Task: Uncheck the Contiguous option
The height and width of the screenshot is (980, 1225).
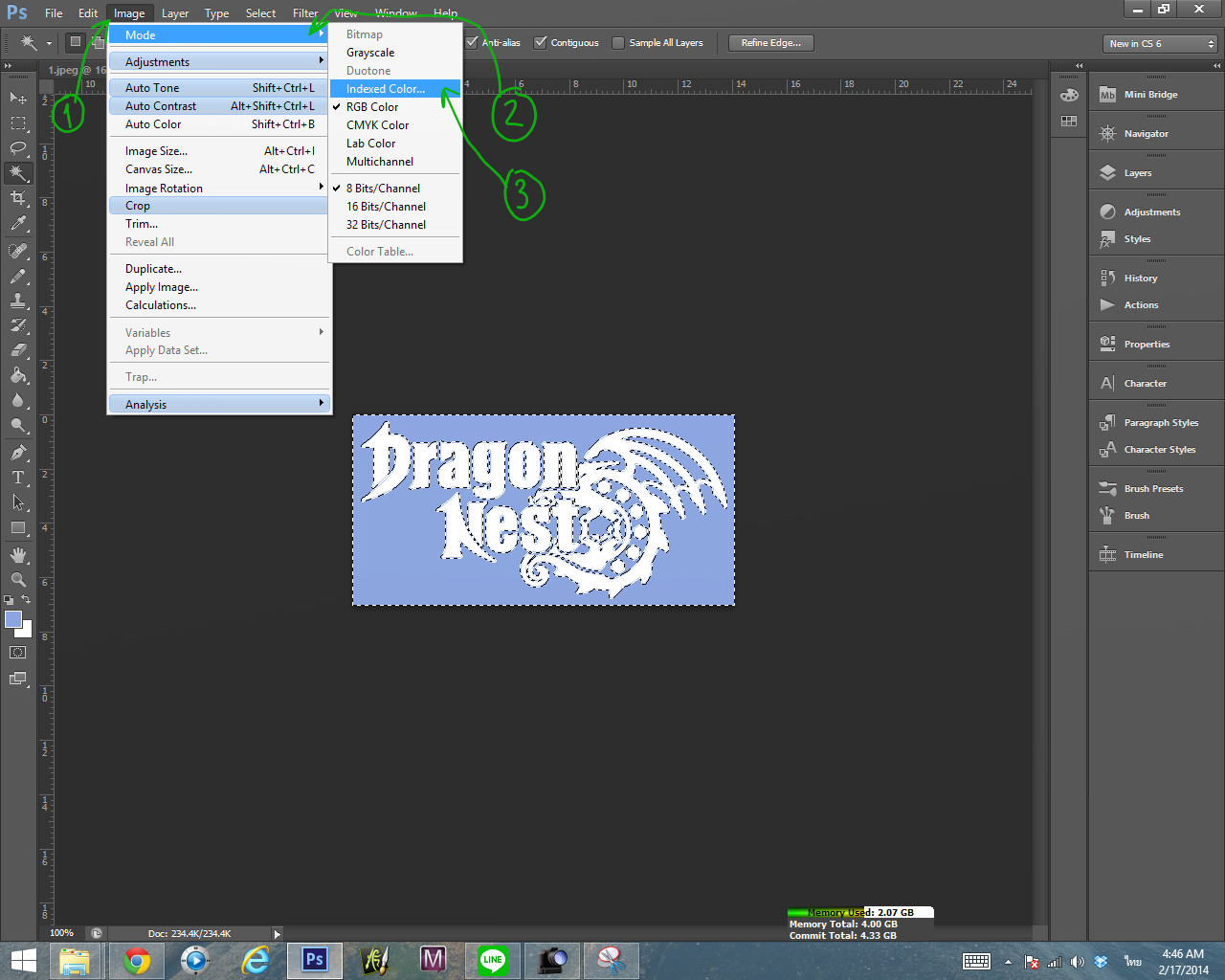Action: click(541, 42)
